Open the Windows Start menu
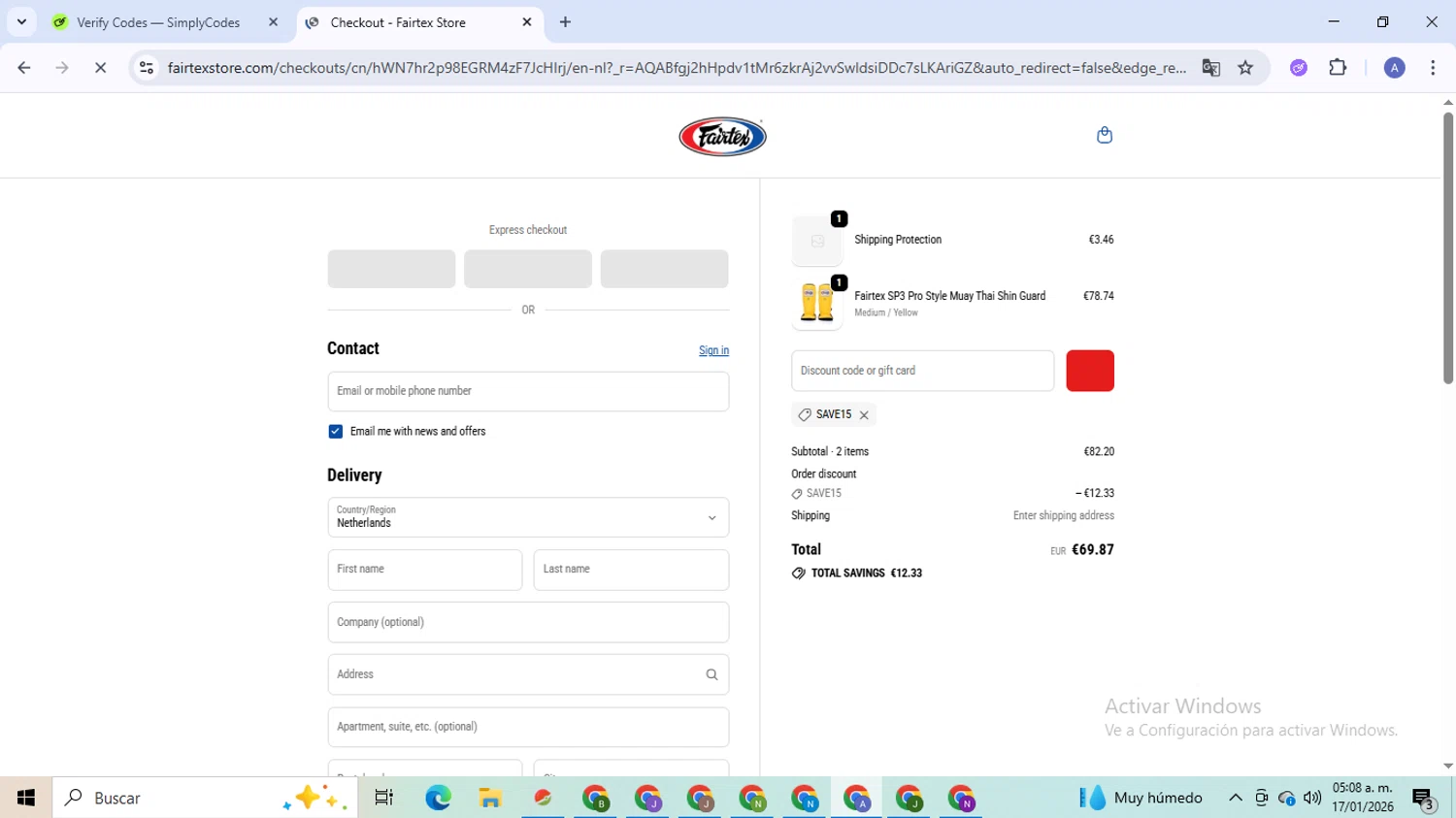The width and height of the screenshot is (1456, 818). click(26, 798)
